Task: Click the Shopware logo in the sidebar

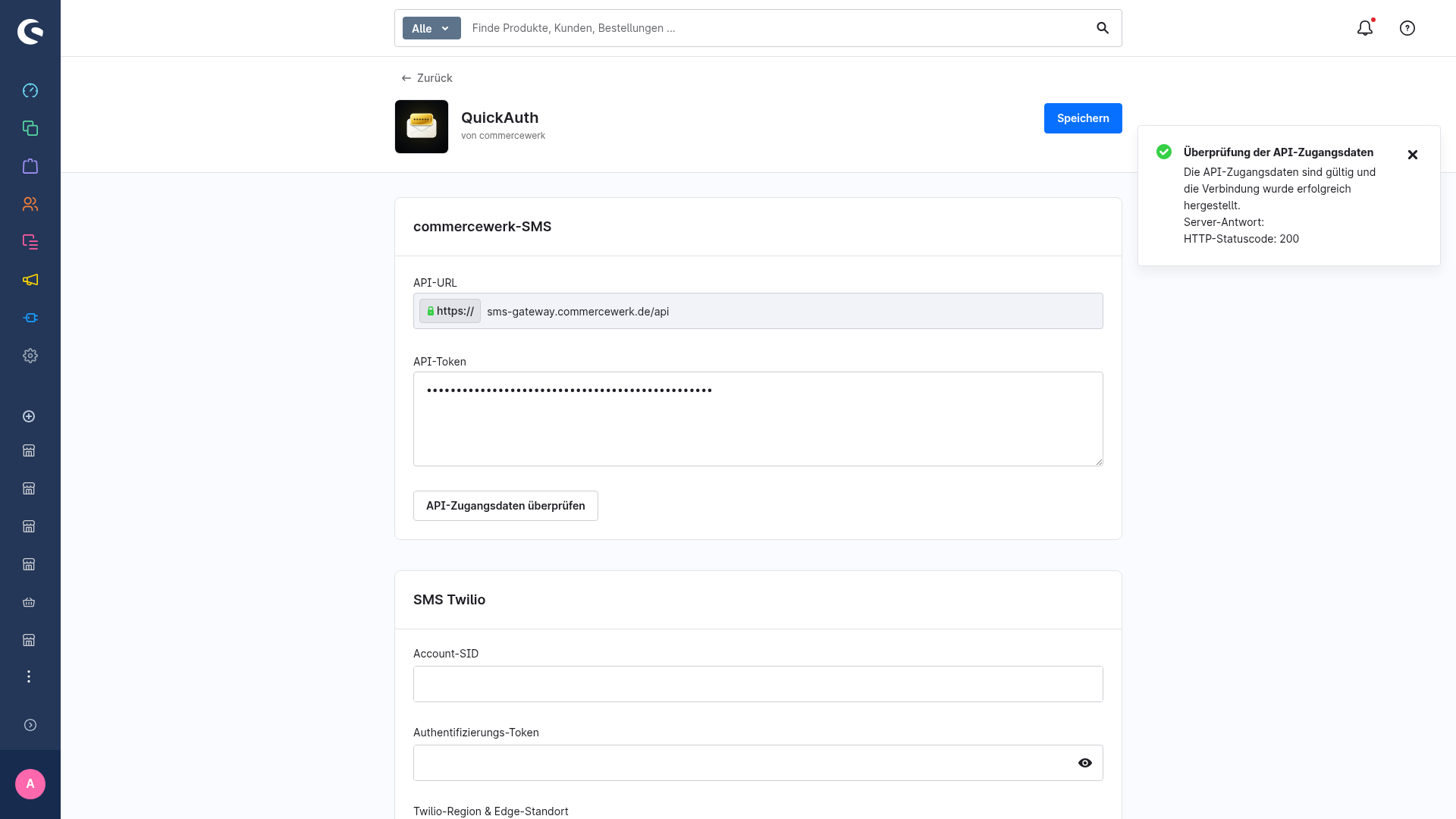Action: tap(30, 31)
